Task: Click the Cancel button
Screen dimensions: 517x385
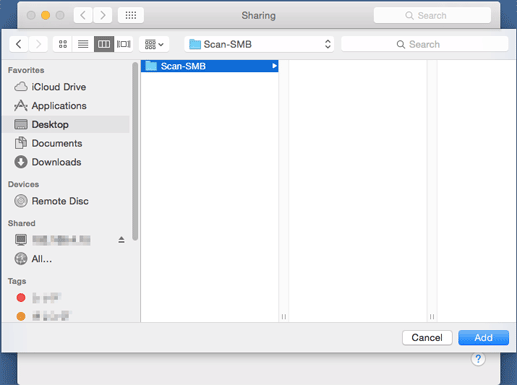Action: click(x=427, y=338)
